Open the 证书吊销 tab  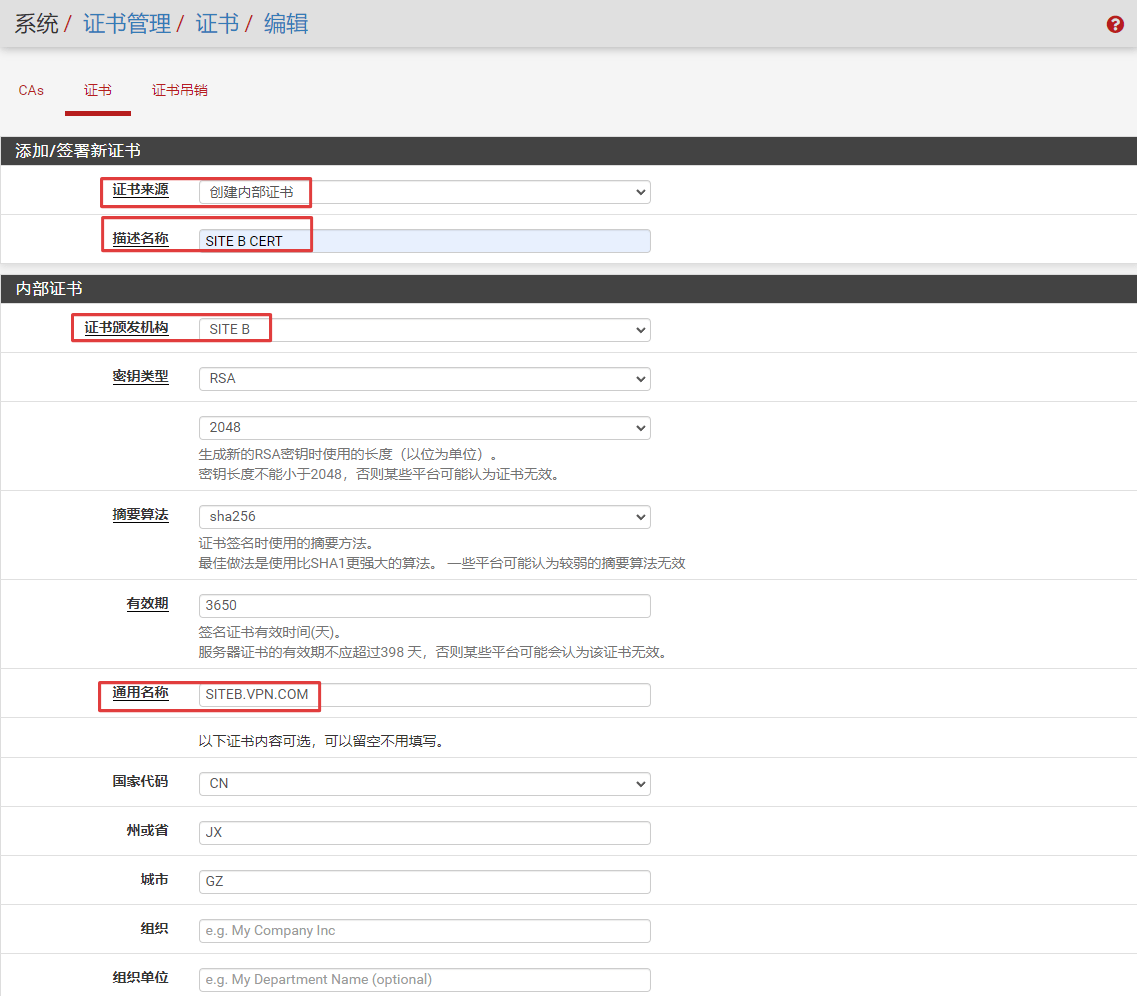coord(180,90)
